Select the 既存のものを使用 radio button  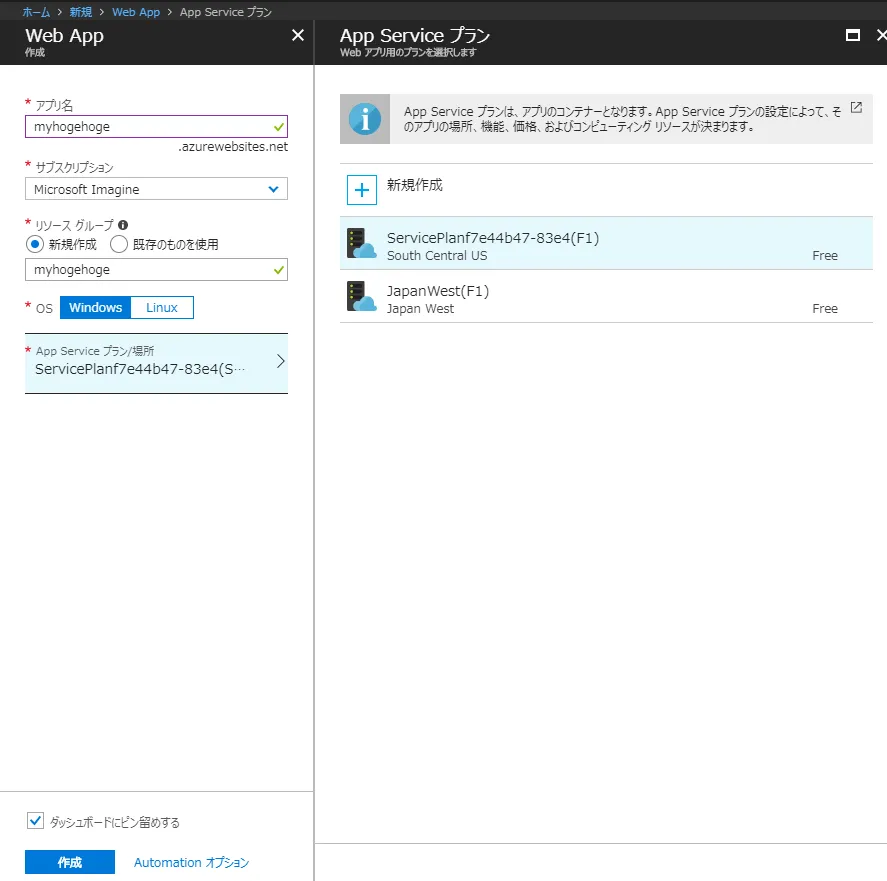[119, 244]
